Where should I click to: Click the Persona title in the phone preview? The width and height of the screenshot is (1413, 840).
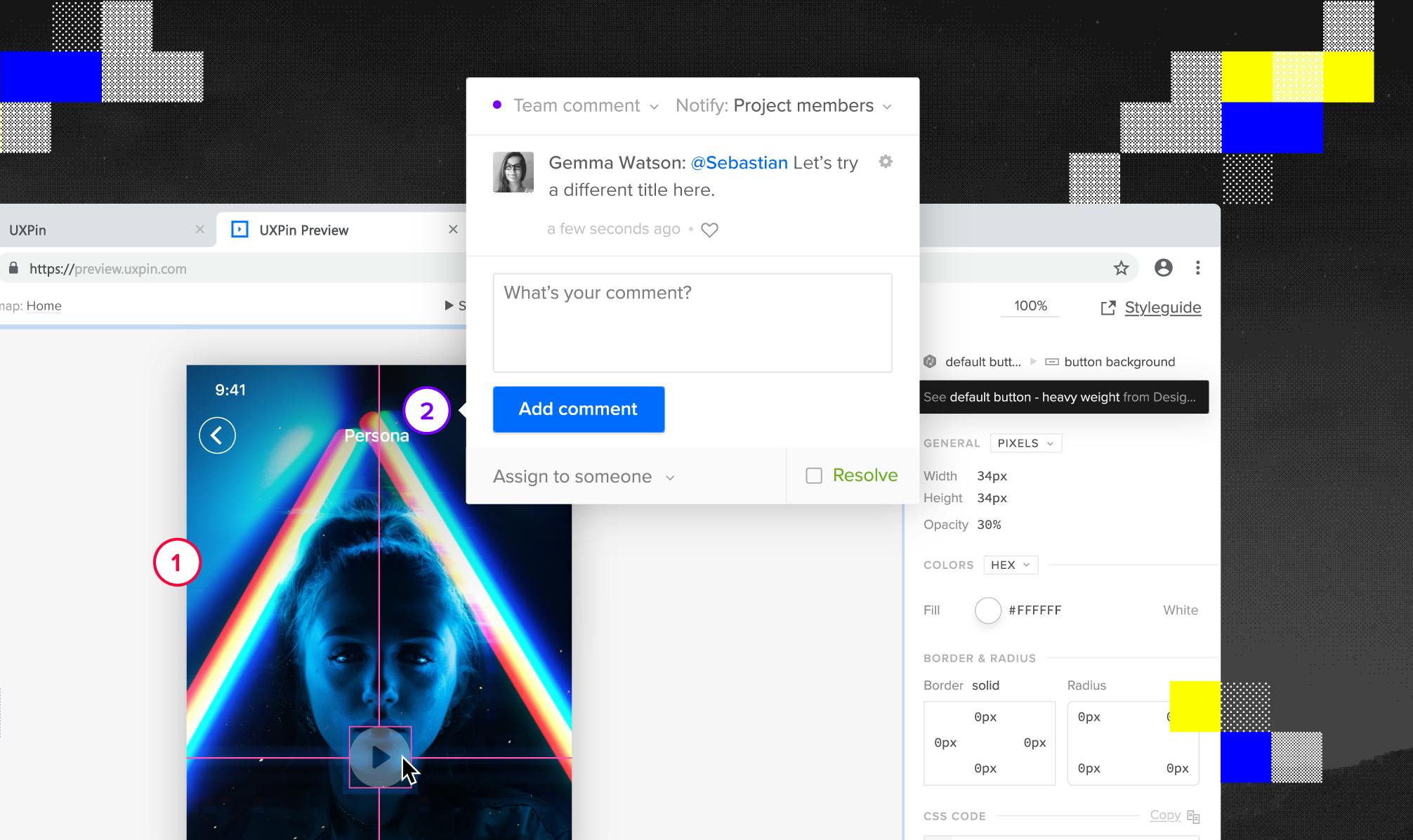click(x=376, y=436)
